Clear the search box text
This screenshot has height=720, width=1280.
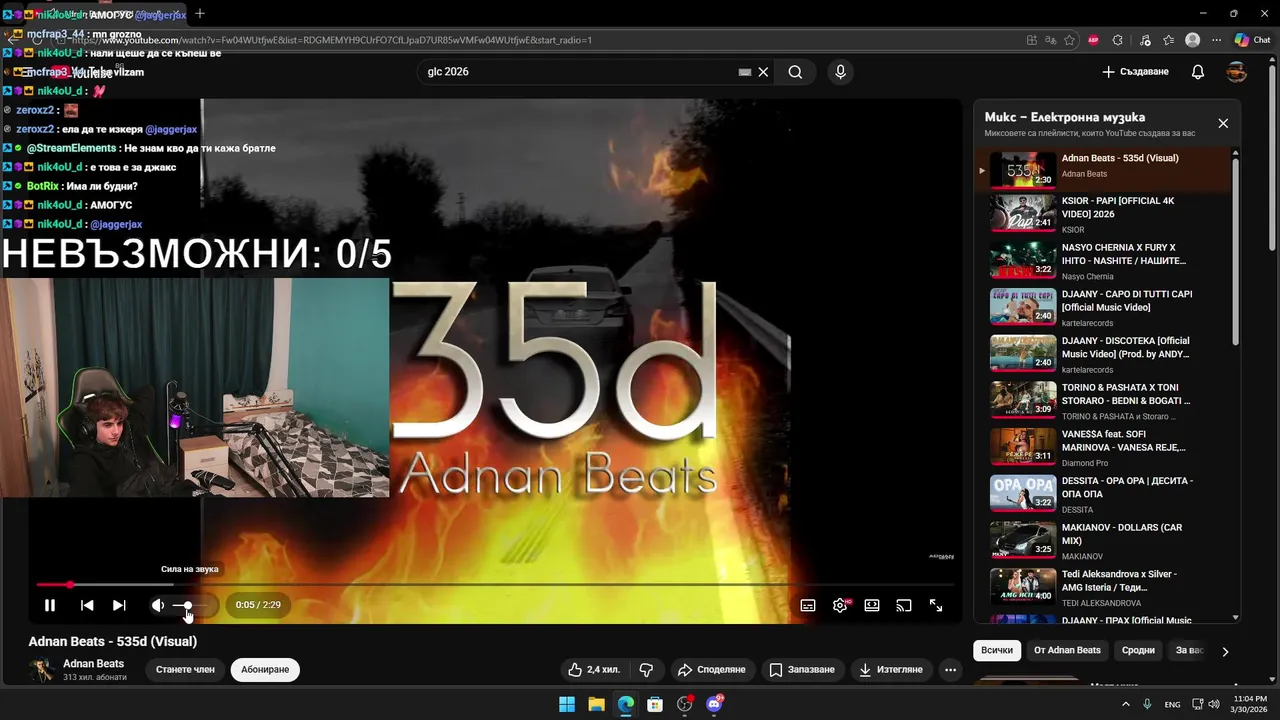click(763, 72)
